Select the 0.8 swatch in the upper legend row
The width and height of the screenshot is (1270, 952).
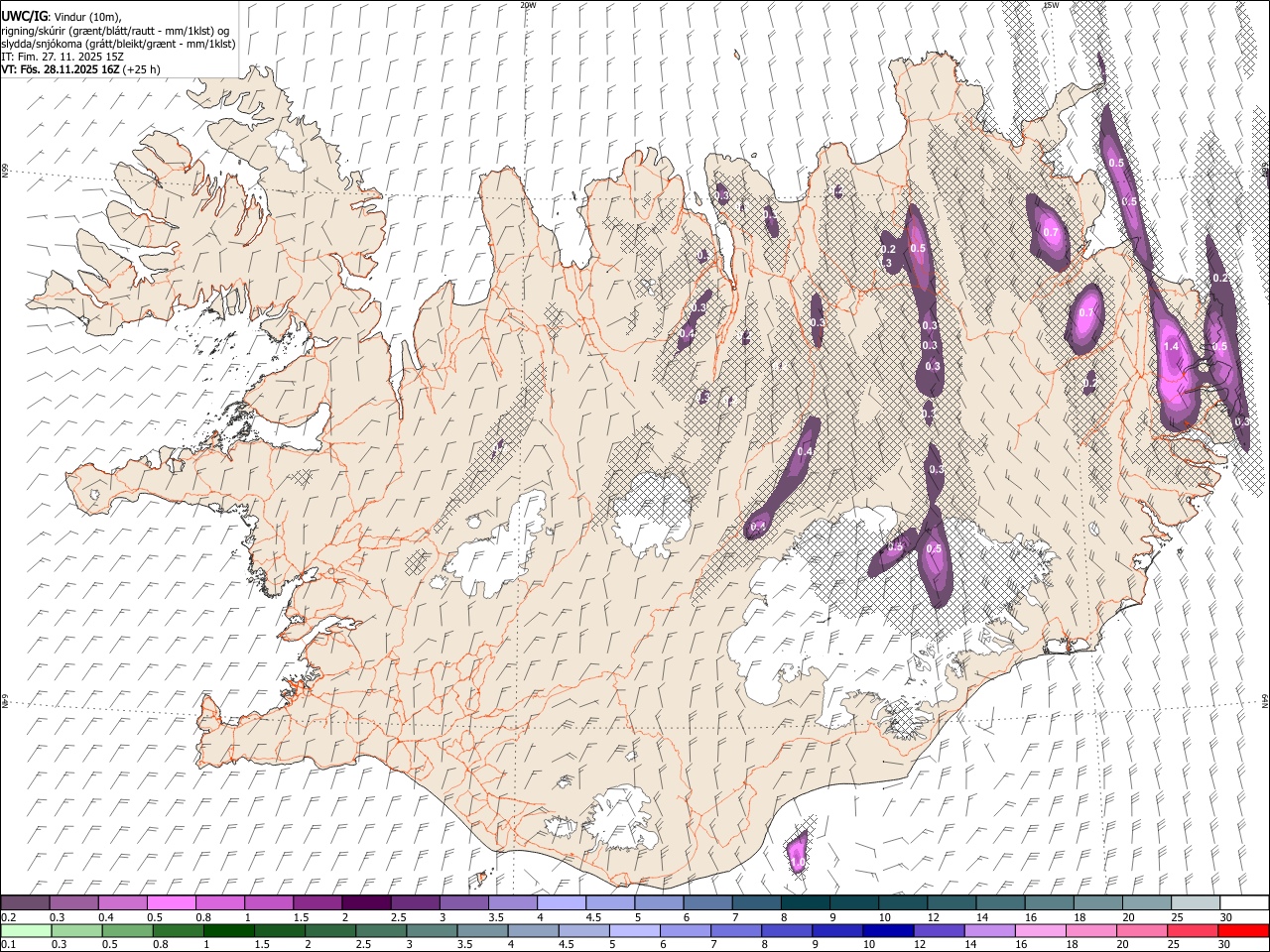pos(220,902)
